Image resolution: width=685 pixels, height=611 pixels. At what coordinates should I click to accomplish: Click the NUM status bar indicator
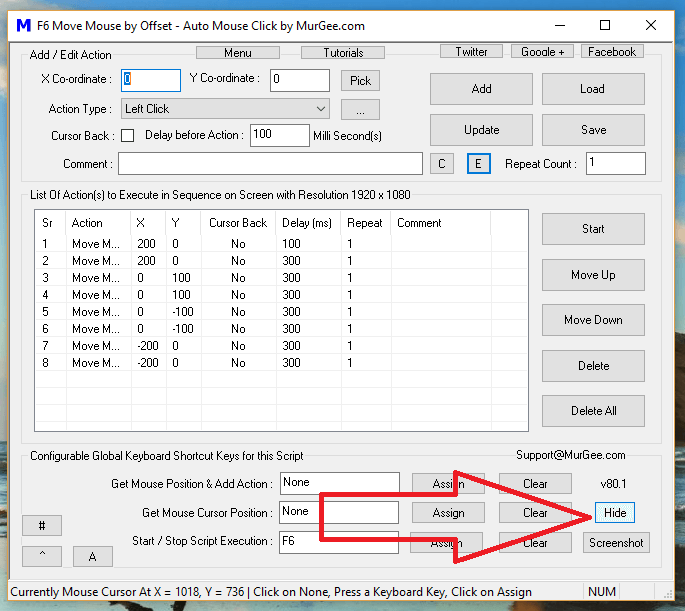click(602, 592)
